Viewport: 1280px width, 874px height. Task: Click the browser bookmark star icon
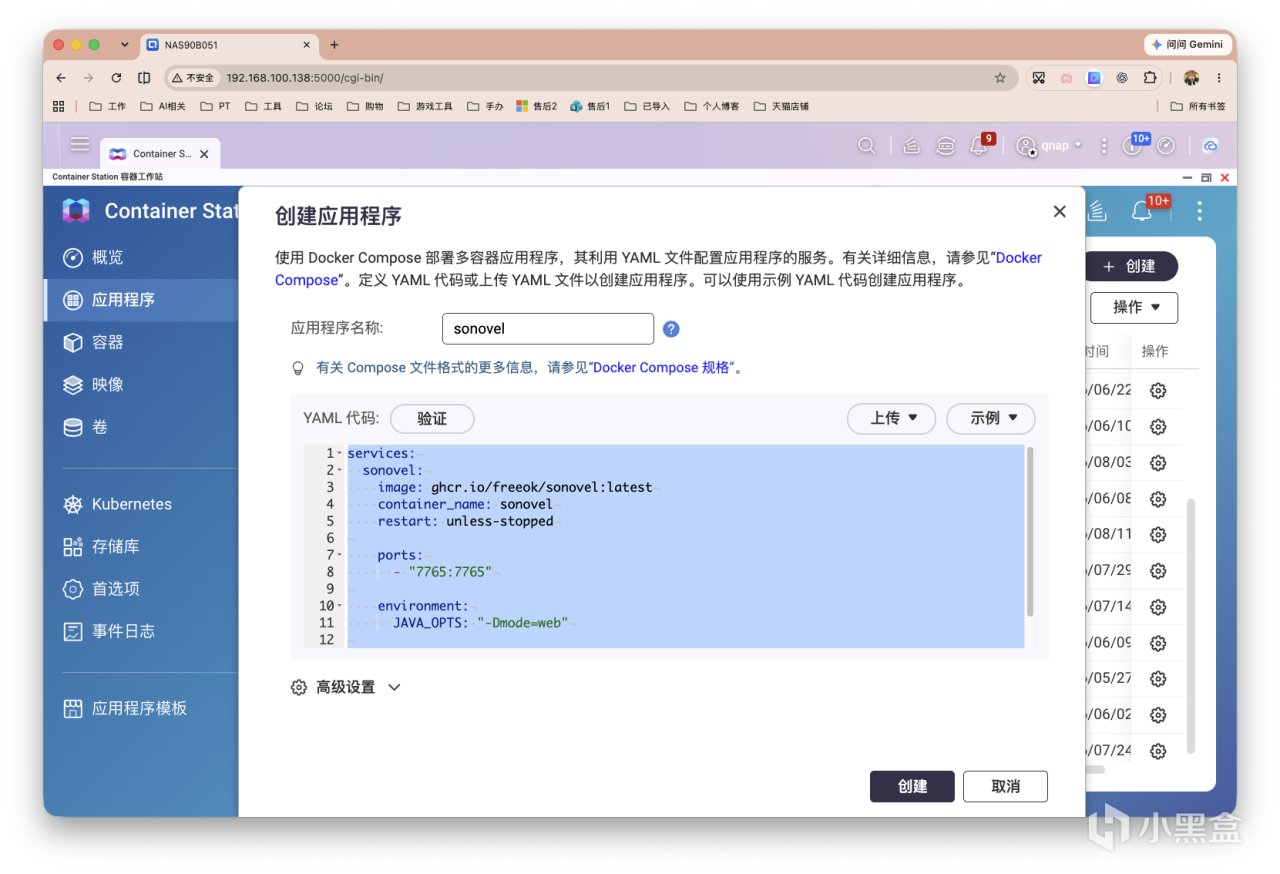(x=1000, y=78)
